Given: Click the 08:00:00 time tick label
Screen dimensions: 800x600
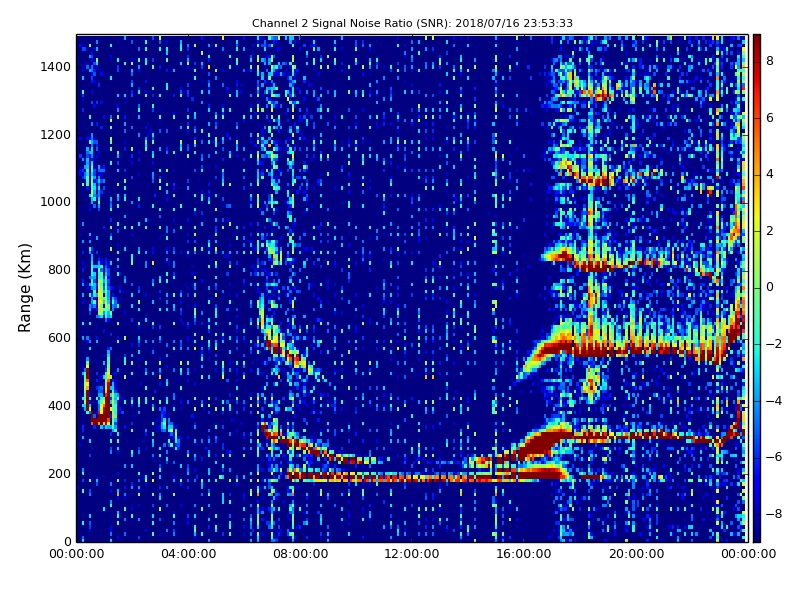Looking at the screenshot, I should (301, 554).
